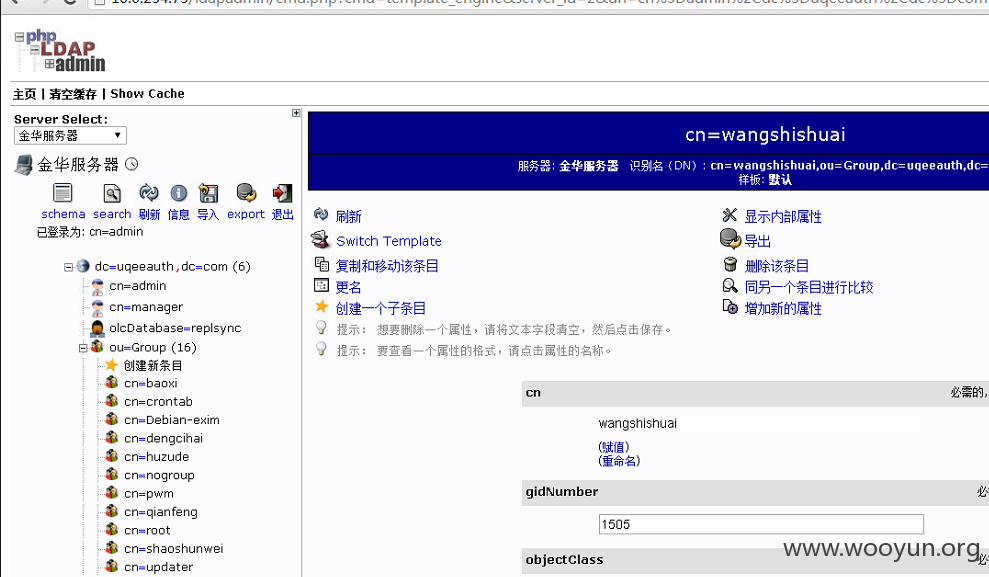Click the copy/move entry icon
989x577 pixels.
click(x=322, y=264)
